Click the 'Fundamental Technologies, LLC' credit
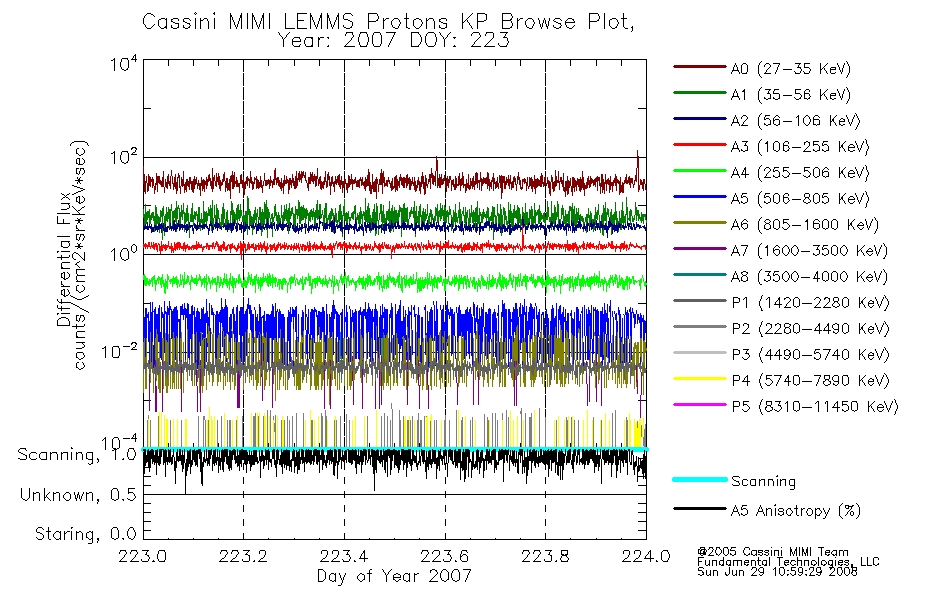 tap(788, 562)
